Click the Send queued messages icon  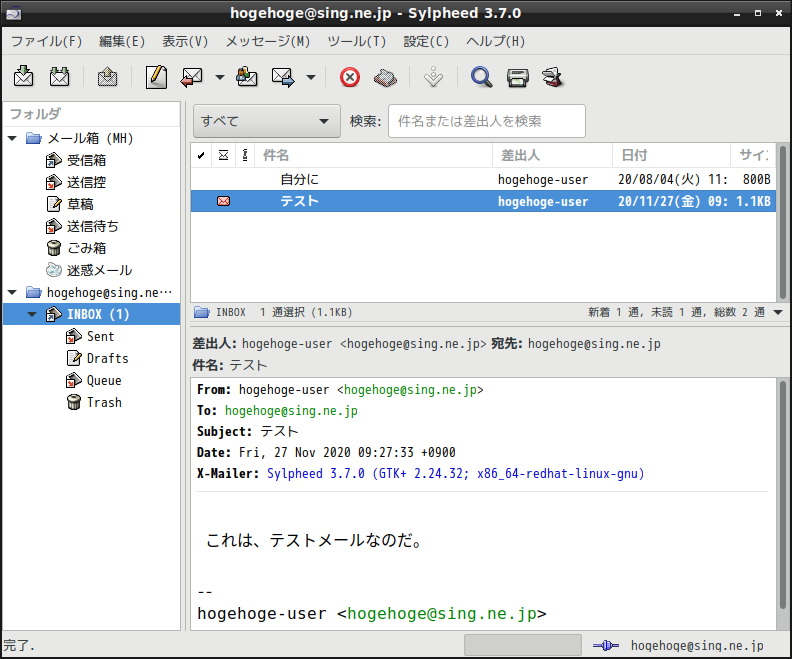(107, 77)
